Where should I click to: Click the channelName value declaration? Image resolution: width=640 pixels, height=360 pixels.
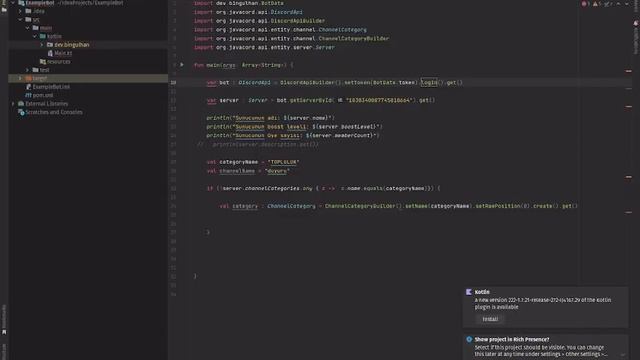(x=248, y=171)
